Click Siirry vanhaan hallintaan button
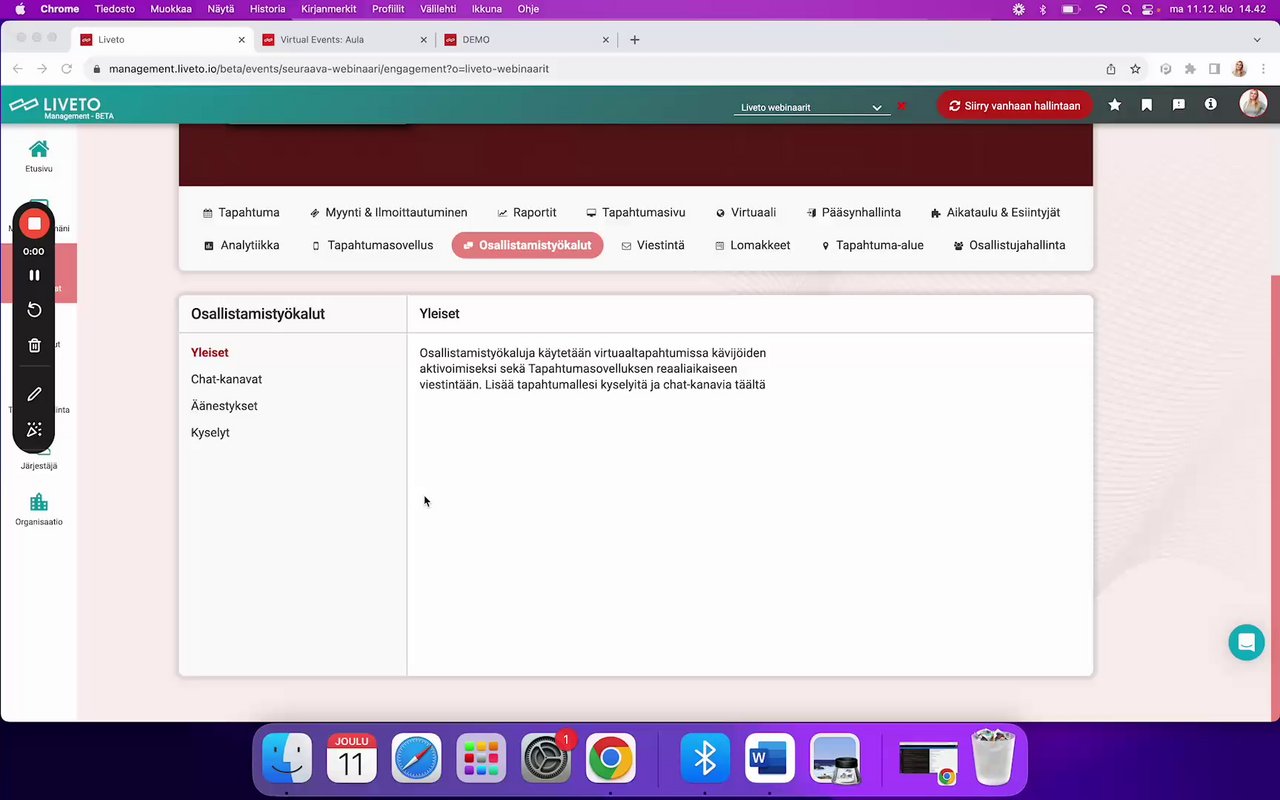Screen dimensions: 1280x800 pyautogui.click(x=1015, y=105)
